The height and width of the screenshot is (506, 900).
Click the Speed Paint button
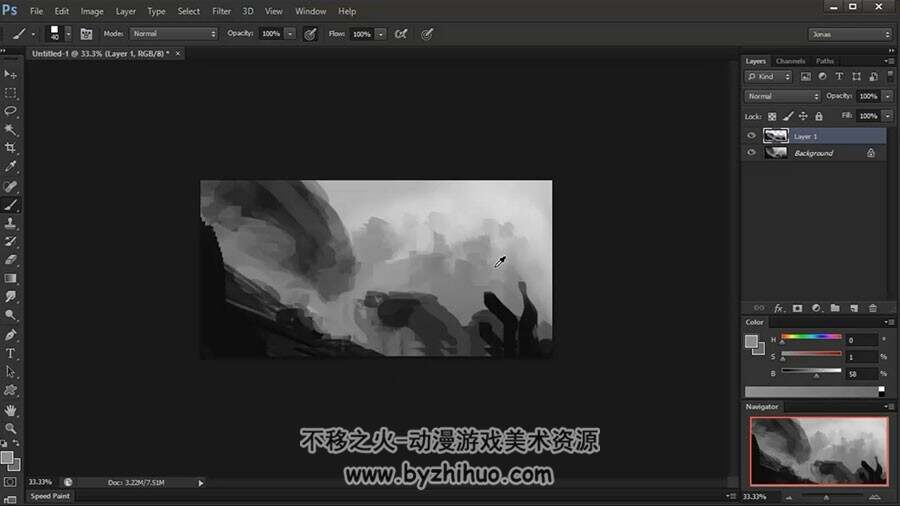pyautogui.click(x=50, y=496)
